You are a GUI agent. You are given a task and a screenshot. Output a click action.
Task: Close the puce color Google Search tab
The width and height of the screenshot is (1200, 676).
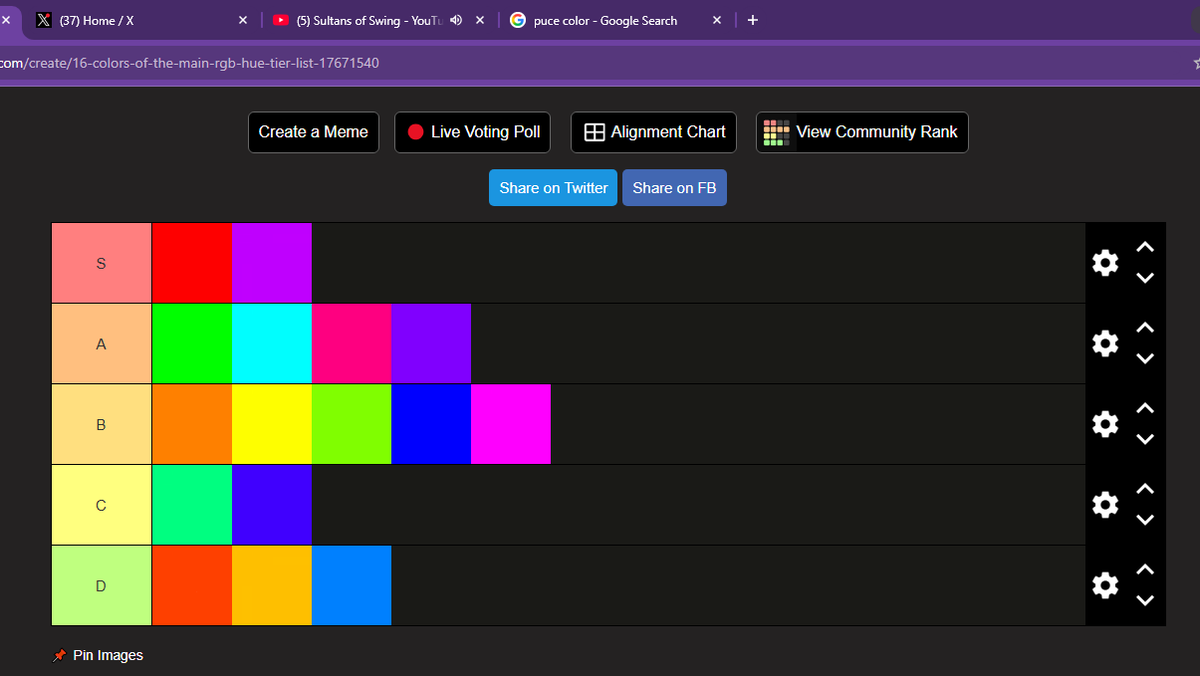[x=717, y=20]
